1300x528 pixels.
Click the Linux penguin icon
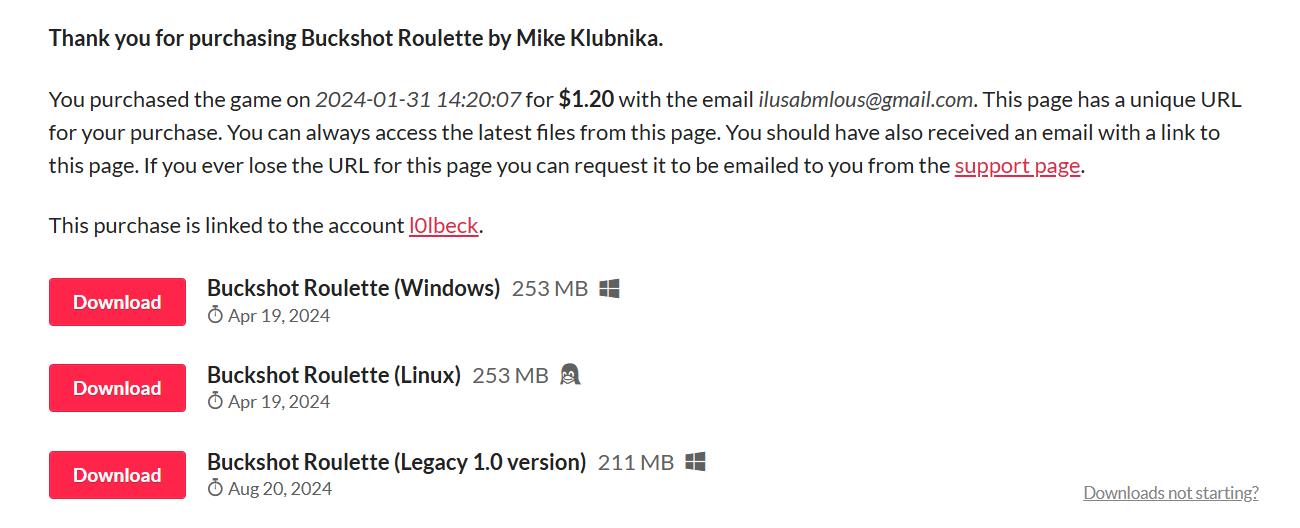570,375
